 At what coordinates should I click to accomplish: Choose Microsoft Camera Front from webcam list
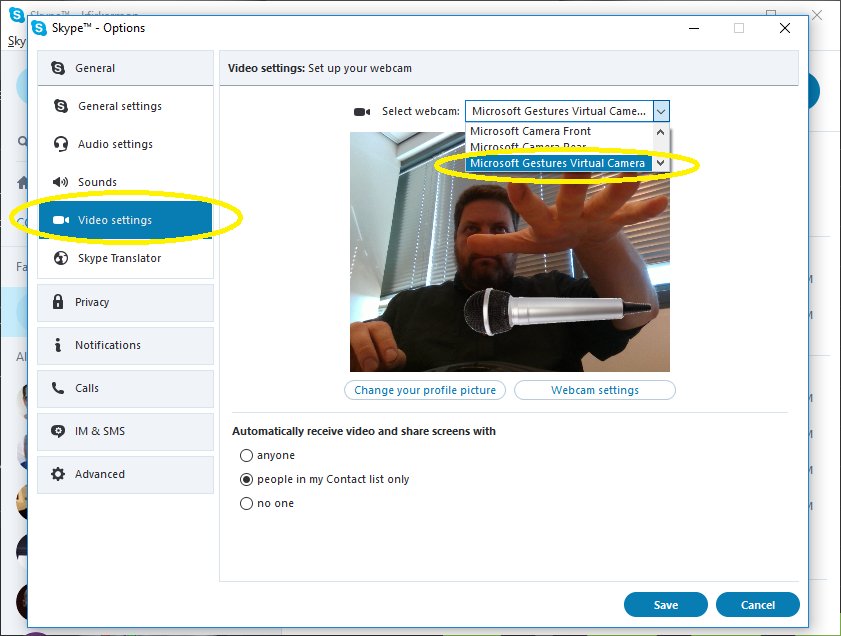[x=559, y=131]
